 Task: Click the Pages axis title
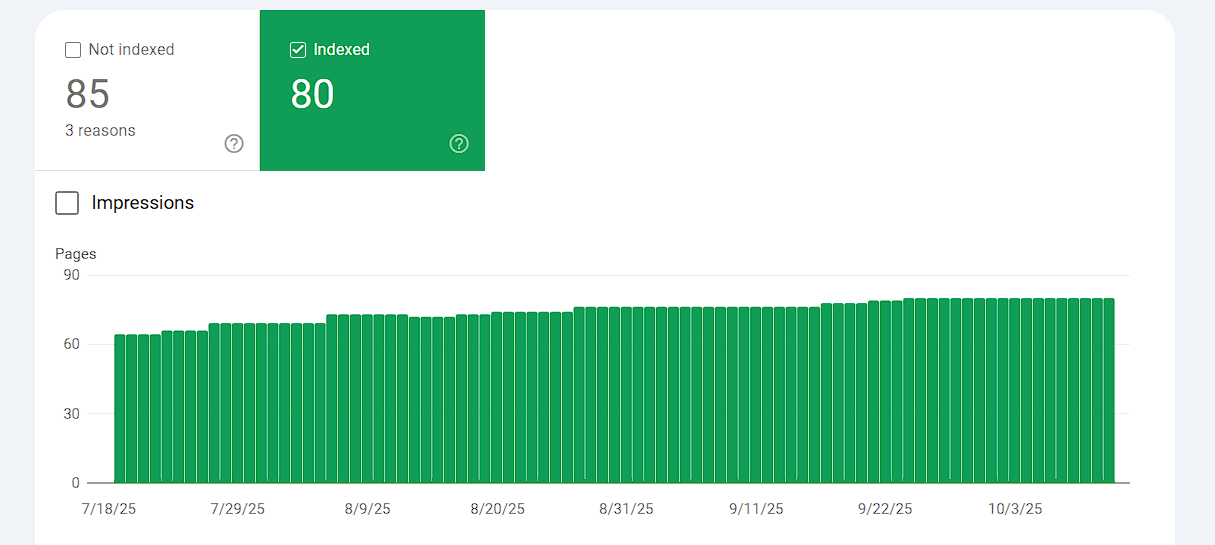[76, 254]
